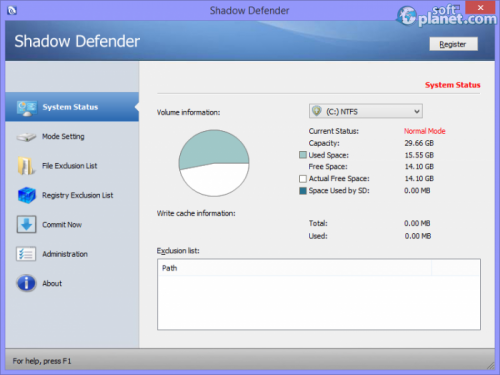Click the Commit Now download arrow icon
The width and height of the screenshot is (500, 375).
tap(27, 224)
